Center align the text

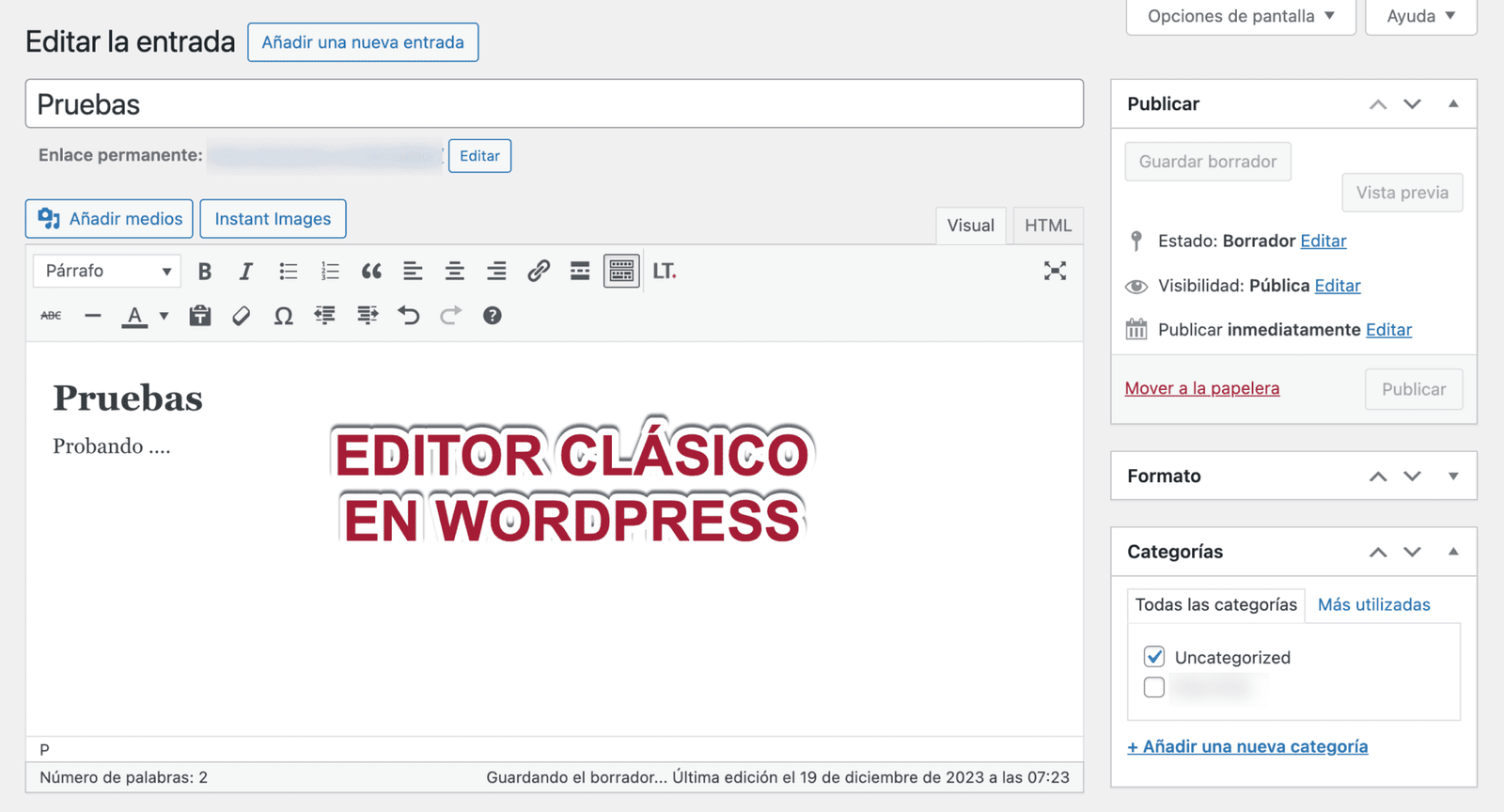tap(455, 272)
